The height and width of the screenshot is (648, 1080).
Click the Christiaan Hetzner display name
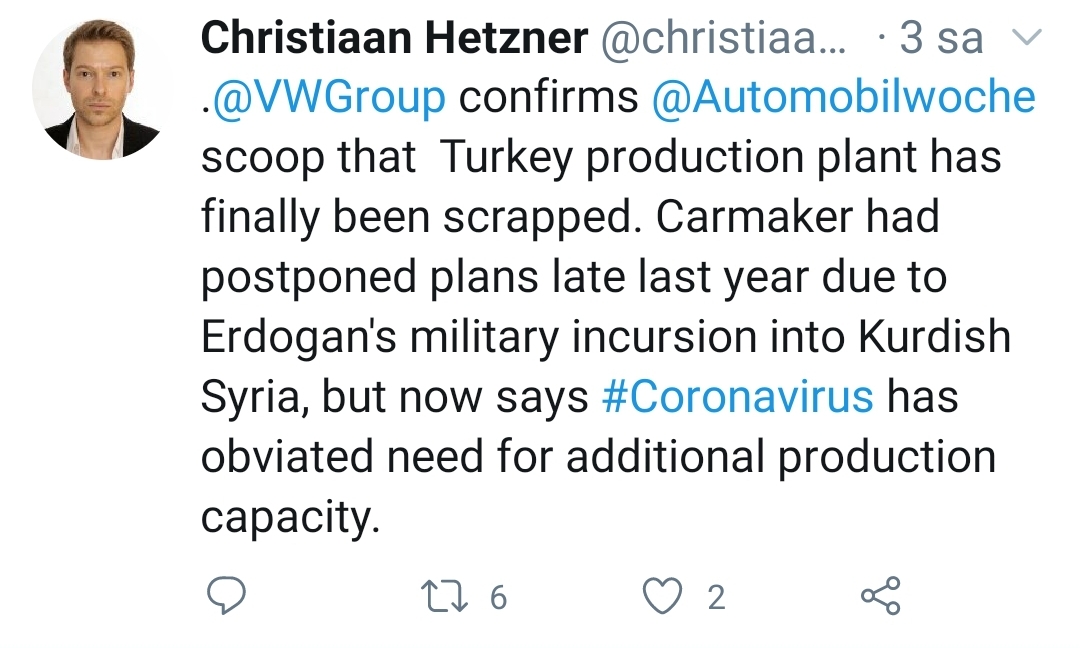tap(394, 39)
